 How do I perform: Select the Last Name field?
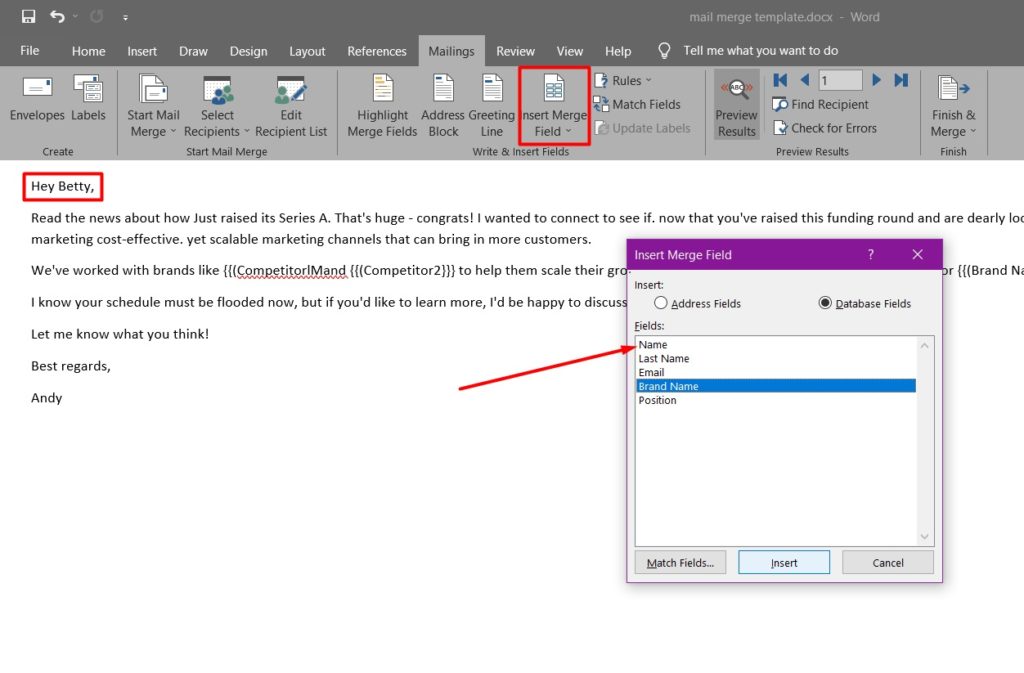point(776,358)
